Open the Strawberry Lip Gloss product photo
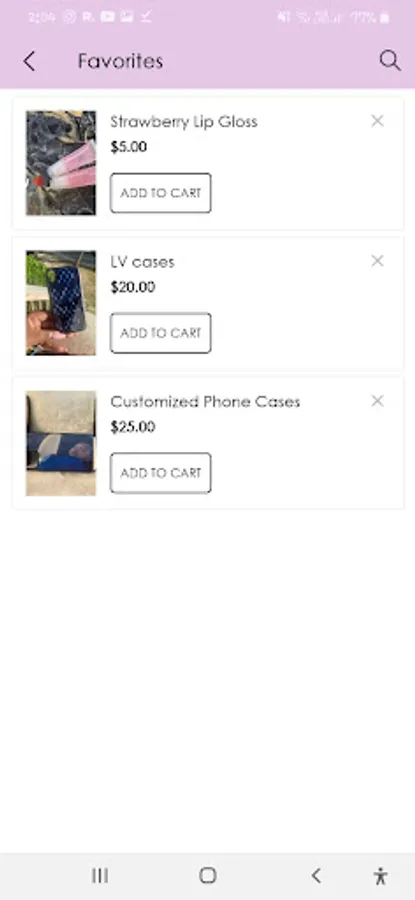Screen dimensions: 415x900 click(61, 163)
